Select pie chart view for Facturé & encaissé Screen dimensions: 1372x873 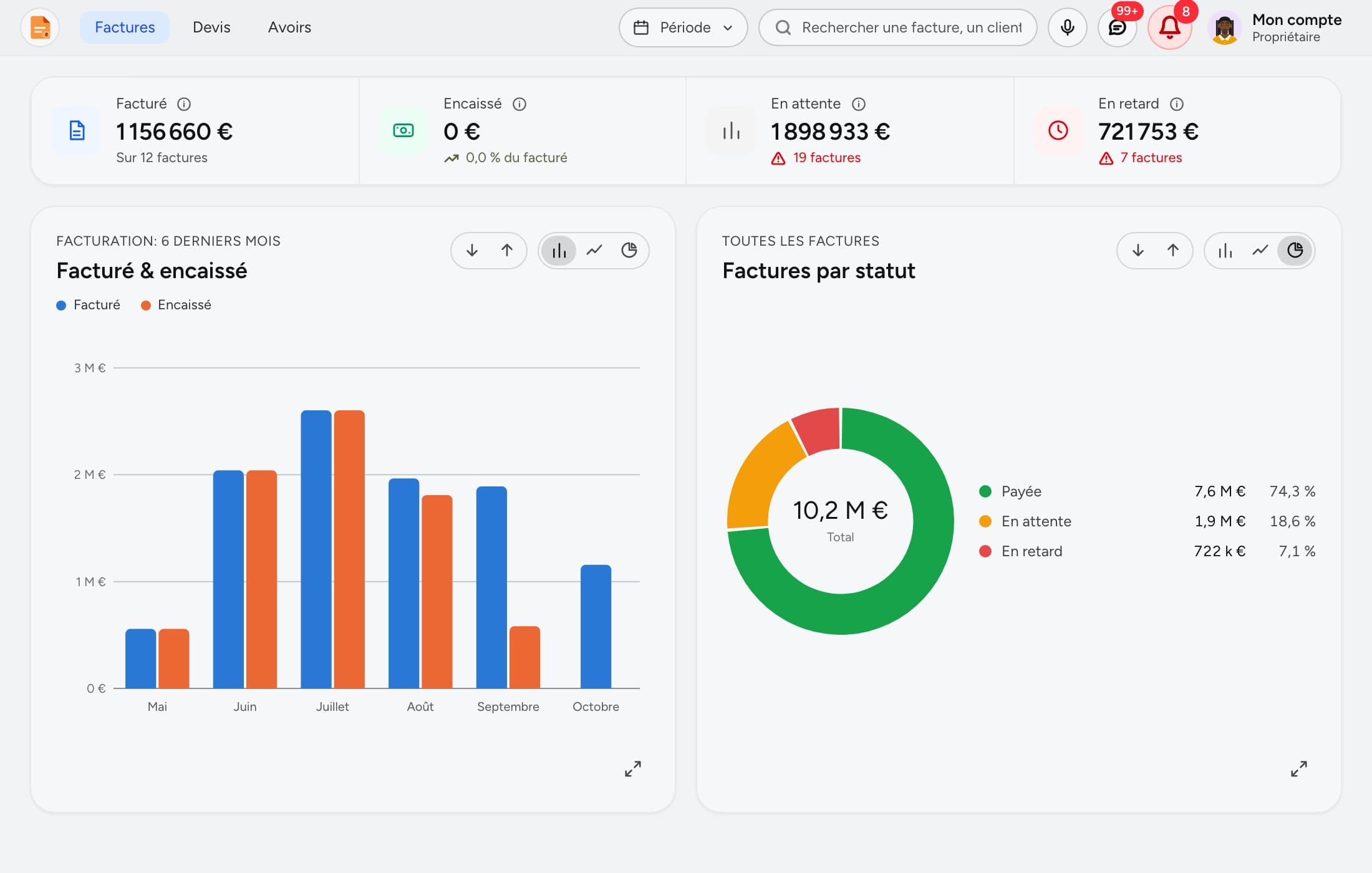click(x=629, y=251)
